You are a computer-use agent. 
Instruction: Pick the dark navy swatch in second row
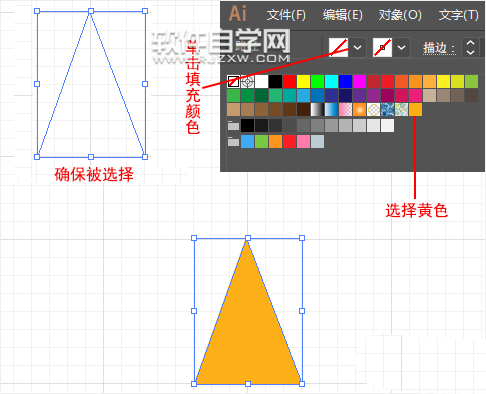345,95
